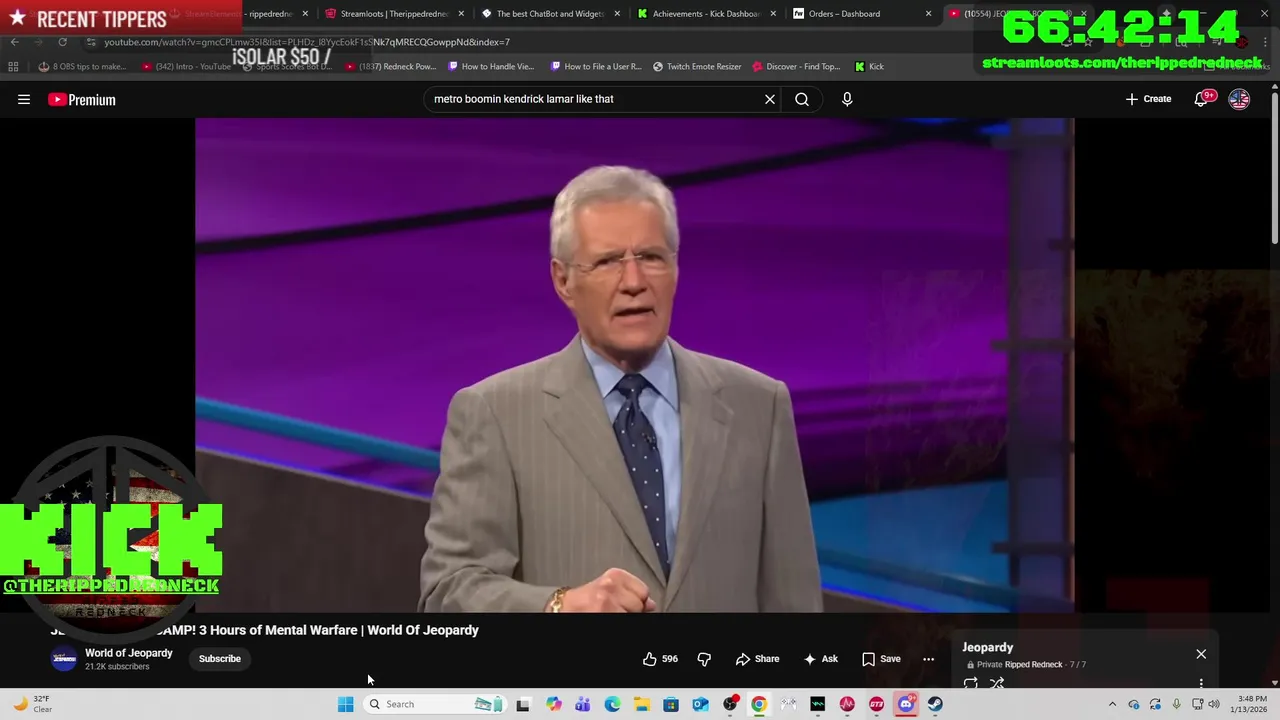This screenshot has width=1280, height=720.
Task: Ask about this video
Action: point(820,659)
